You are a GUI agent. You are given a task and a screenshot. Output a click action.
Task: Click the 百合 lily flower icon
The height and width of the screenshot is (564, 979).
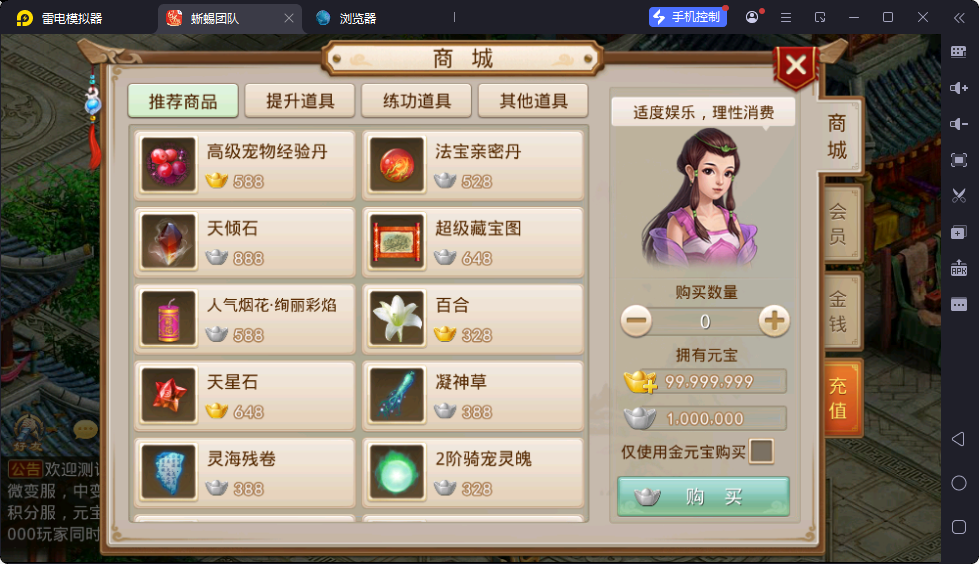(396, 319)
